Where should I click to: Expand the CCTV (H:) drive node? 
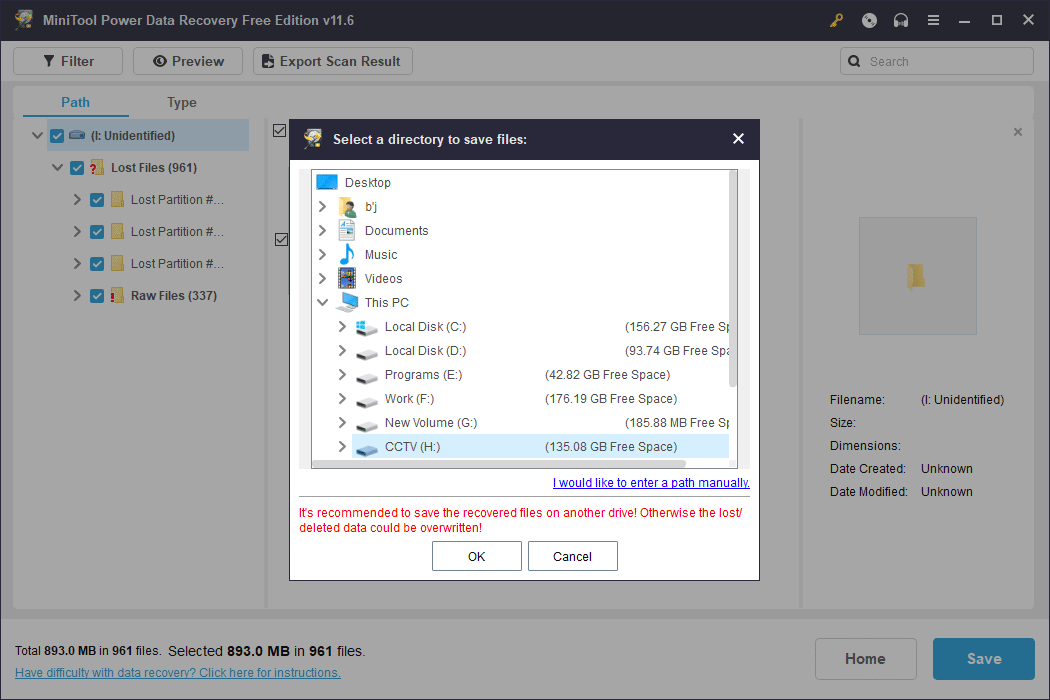[342, 446]
